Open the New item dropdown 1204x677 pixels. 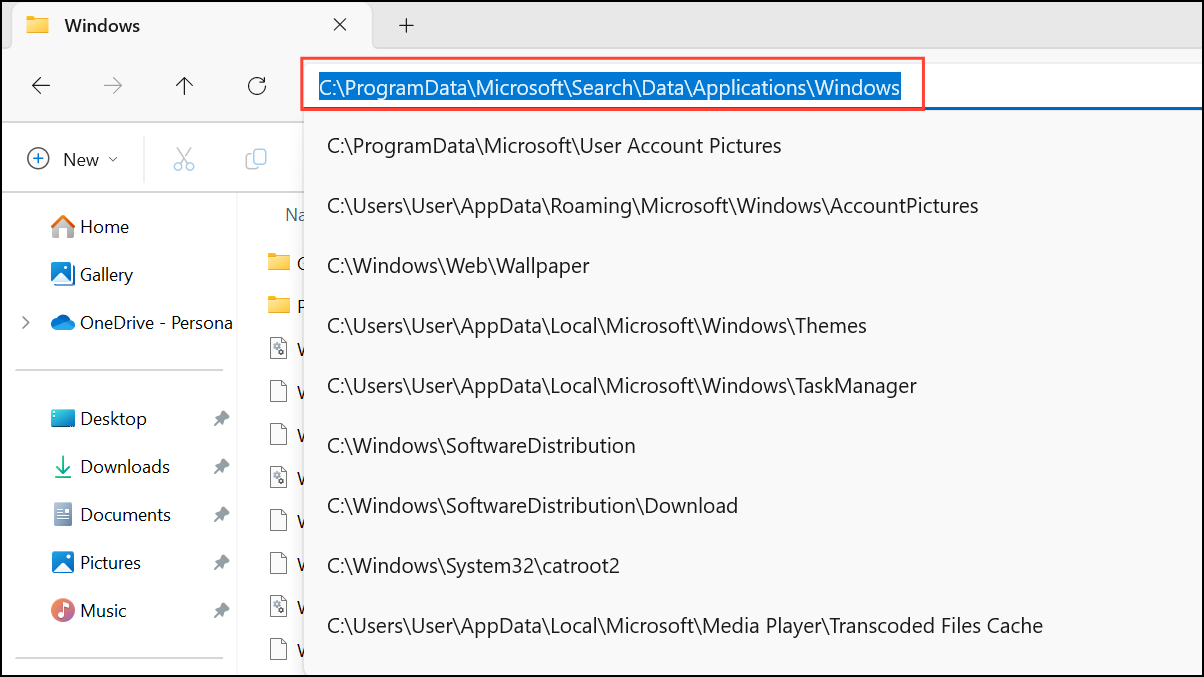(x=73, y=159)
